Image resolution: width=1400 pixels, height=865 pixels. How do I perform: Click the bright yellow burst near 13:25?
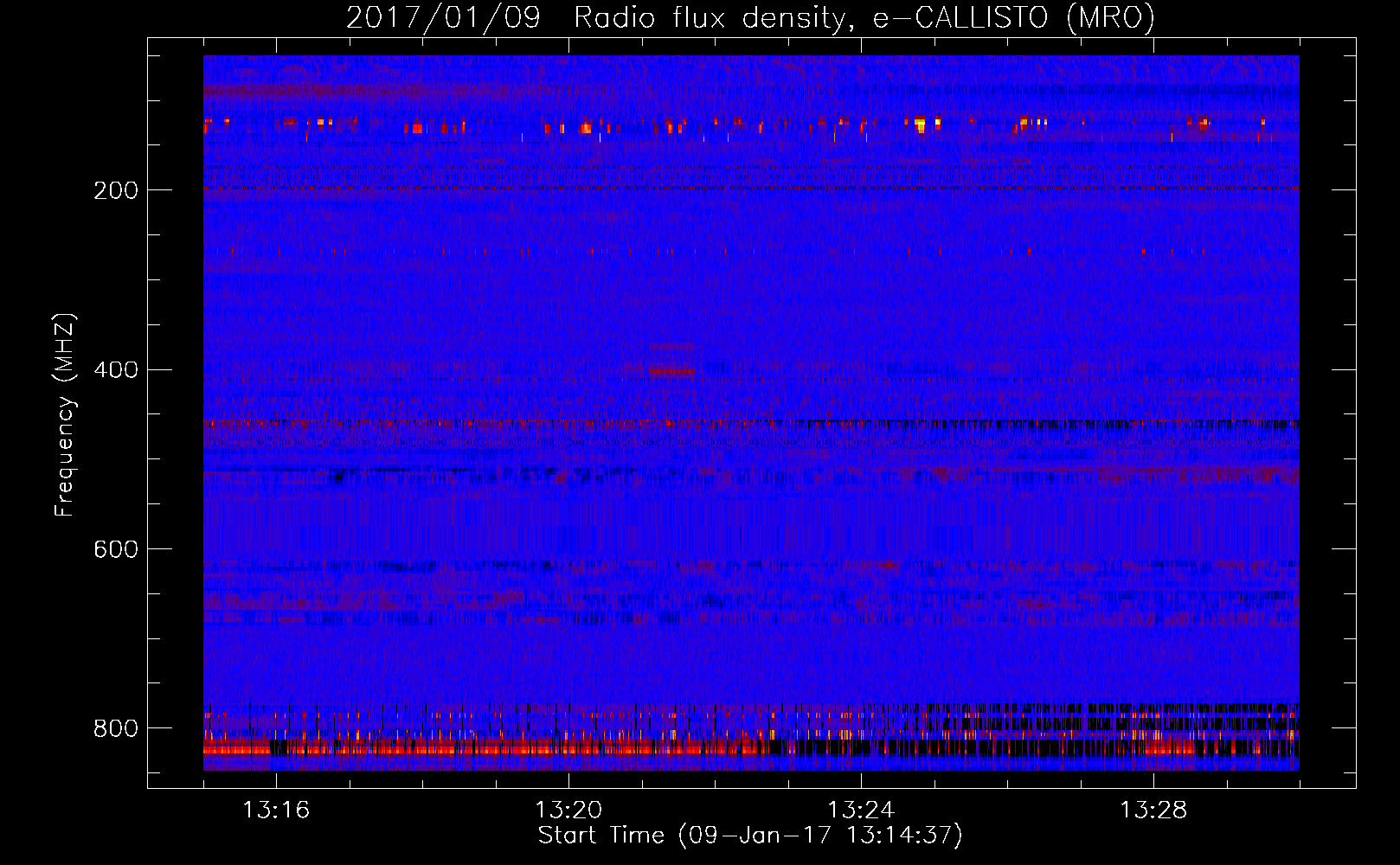click(921, 124)
